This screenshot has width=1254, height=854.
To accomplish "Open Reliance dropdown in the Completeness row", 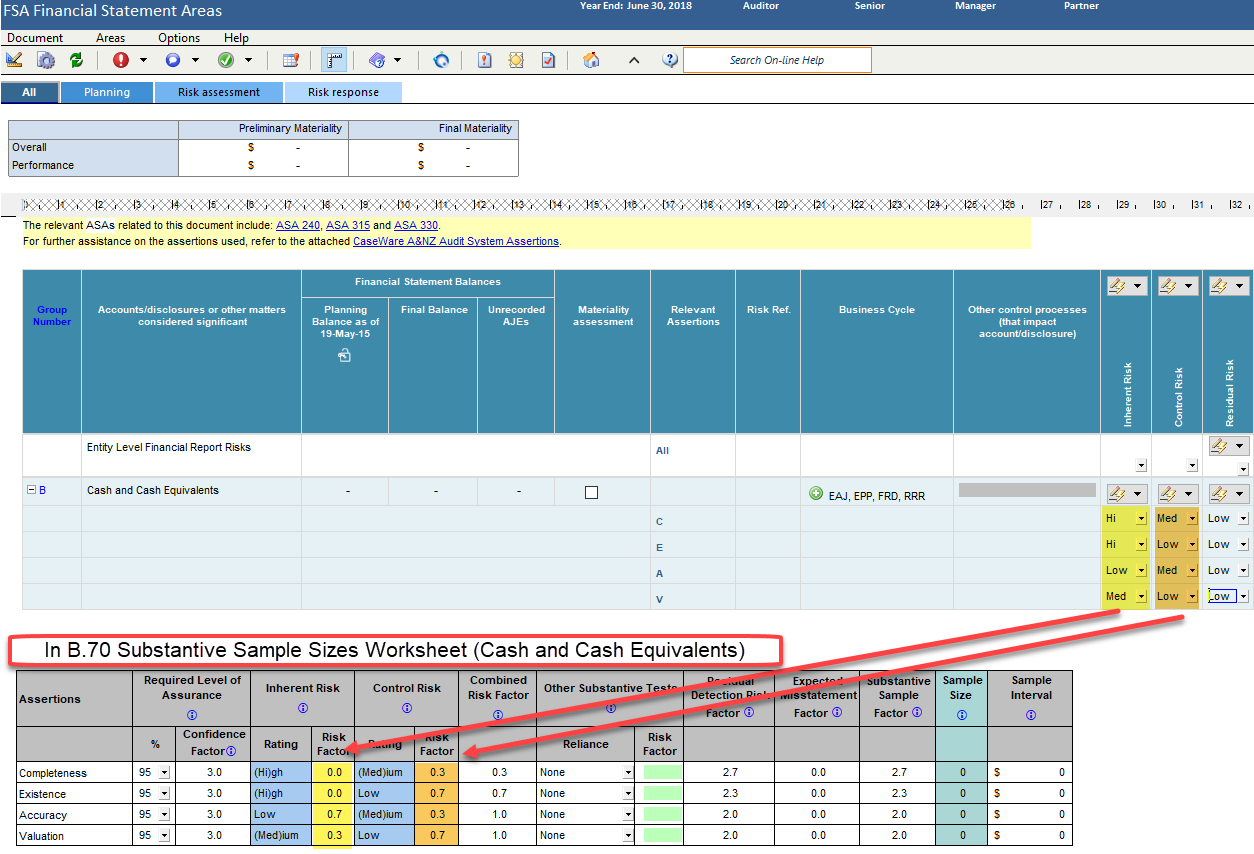I will [x=627, y=773].
